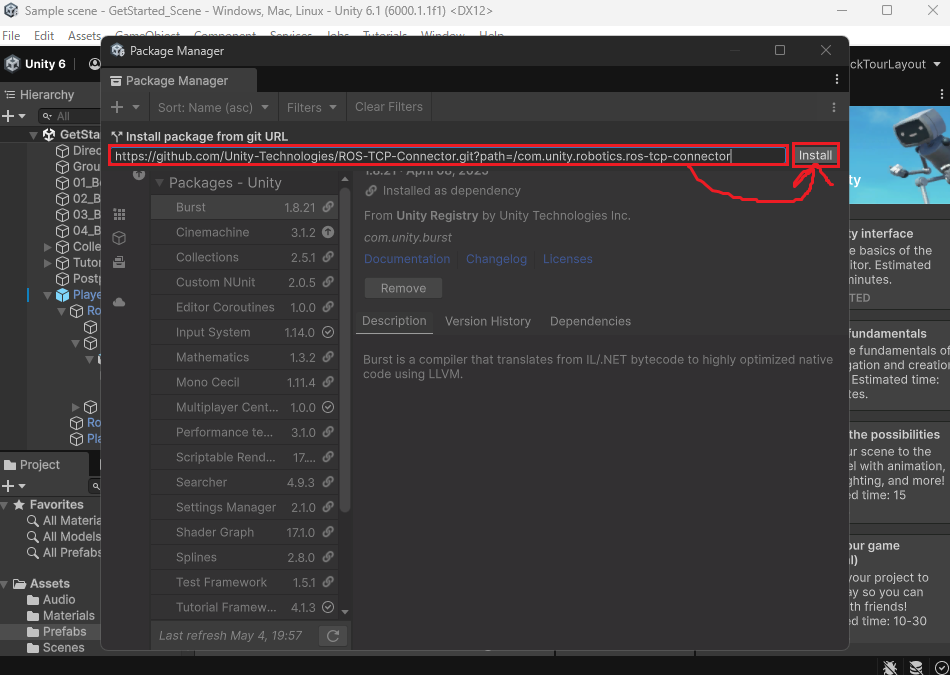
Task: Click the Package Manager tab label
Action: click(177, 81)
